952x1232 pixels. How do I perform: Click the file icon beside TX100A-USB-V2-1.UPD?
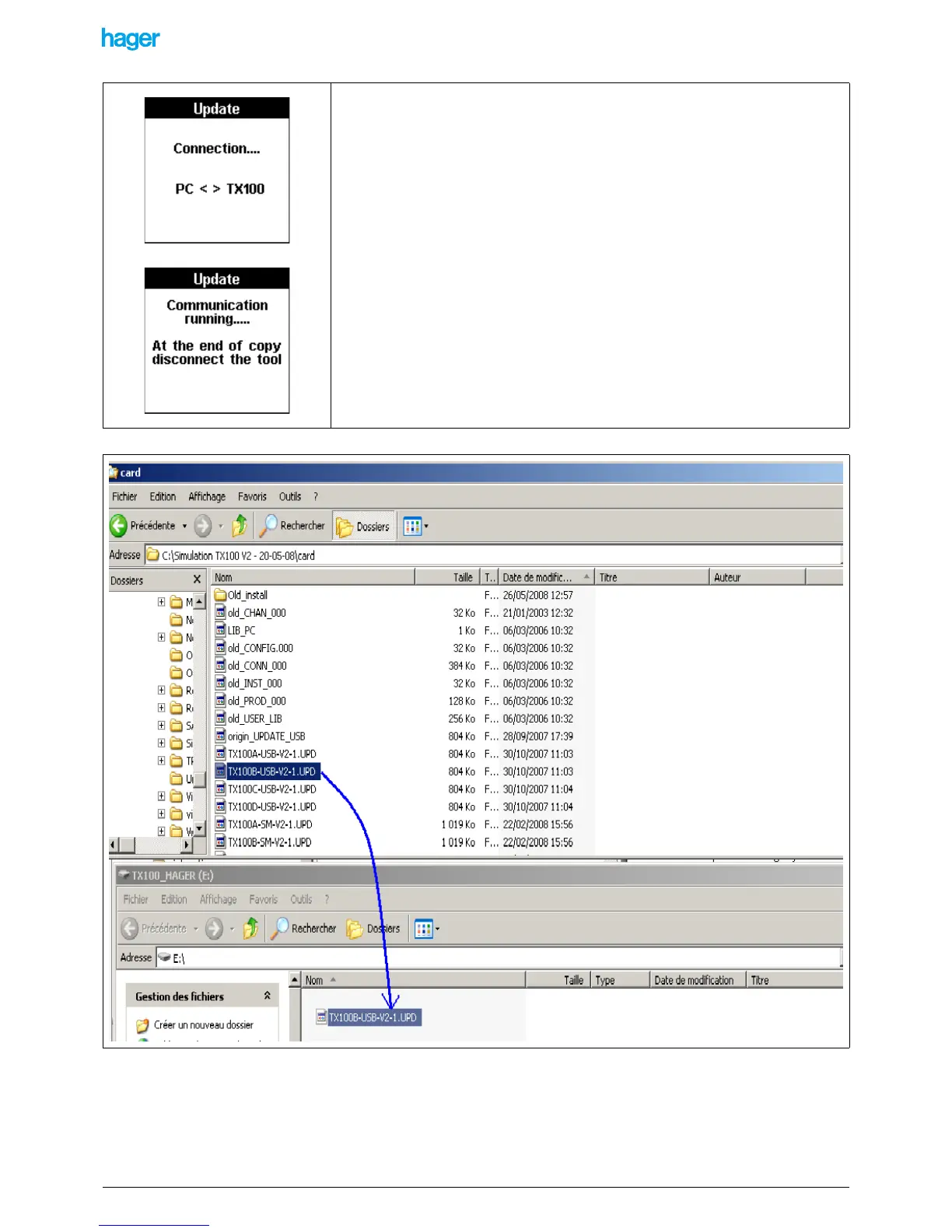click(x=220, y=754)
